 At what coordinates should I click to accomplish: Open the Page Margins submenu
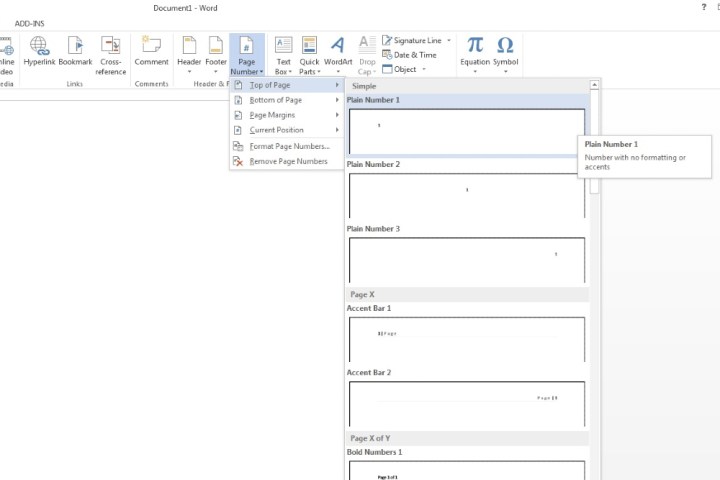coord(287,115)
